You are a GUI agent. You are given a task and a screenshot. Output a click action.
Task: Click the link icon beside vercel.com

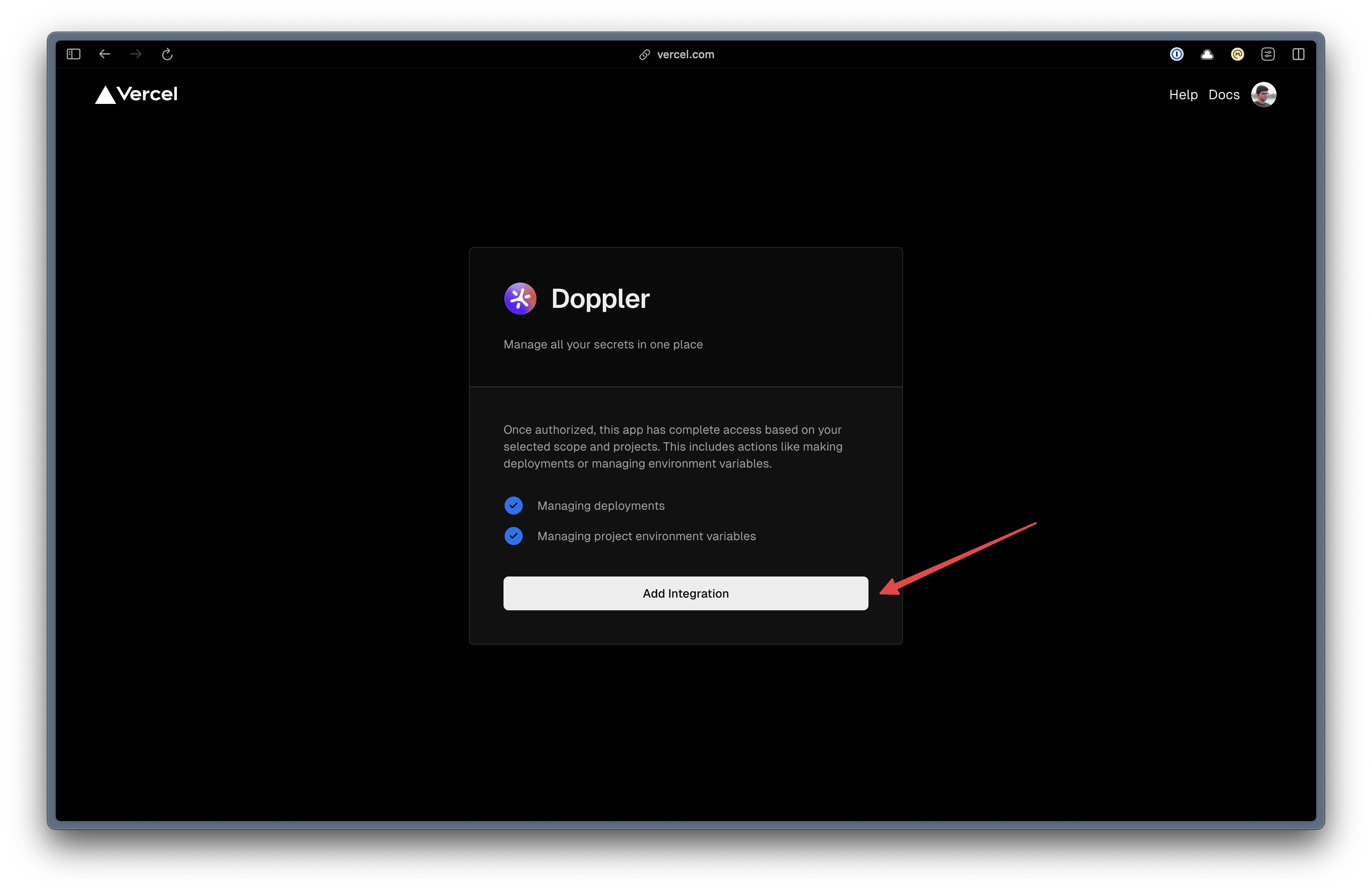[645, 55]
